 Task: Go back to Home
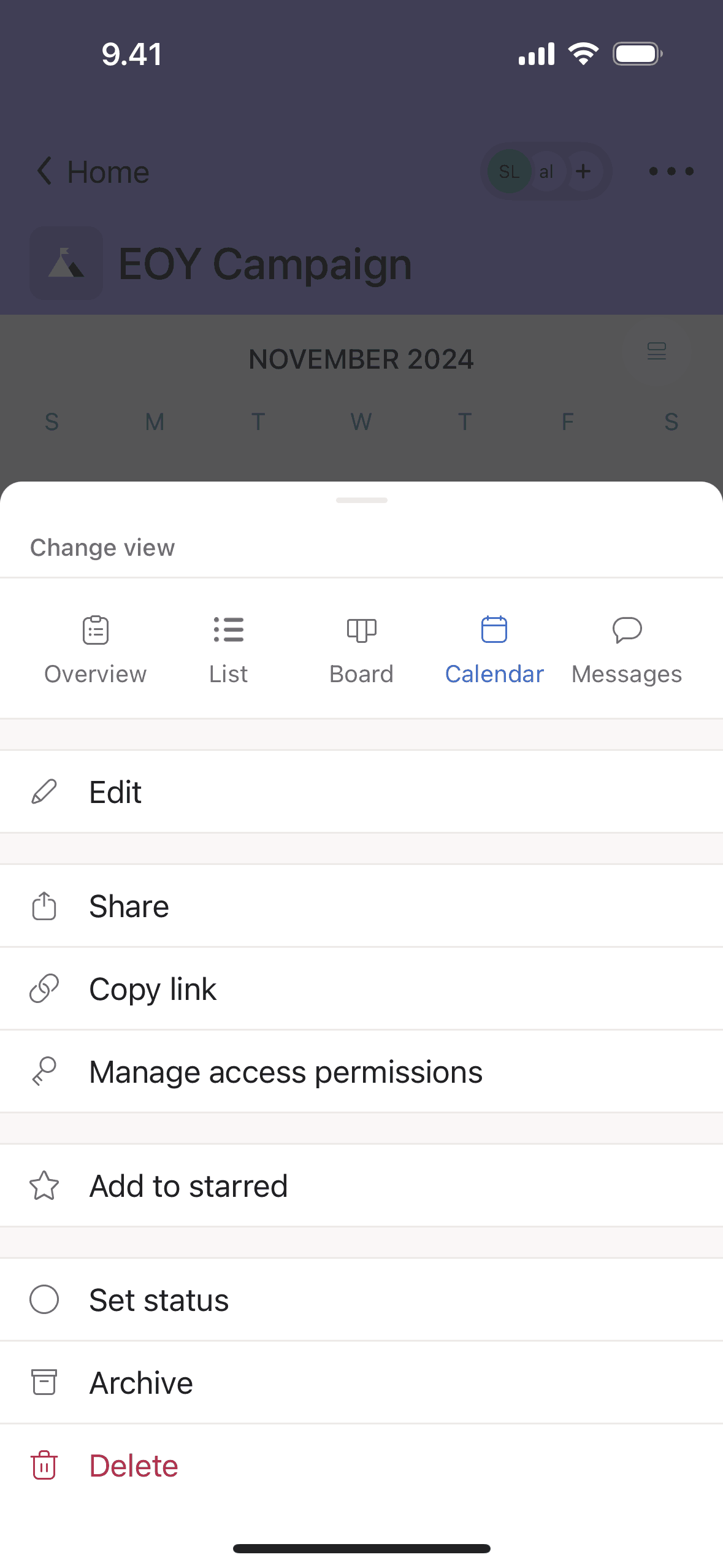click(x=93, y=172)
